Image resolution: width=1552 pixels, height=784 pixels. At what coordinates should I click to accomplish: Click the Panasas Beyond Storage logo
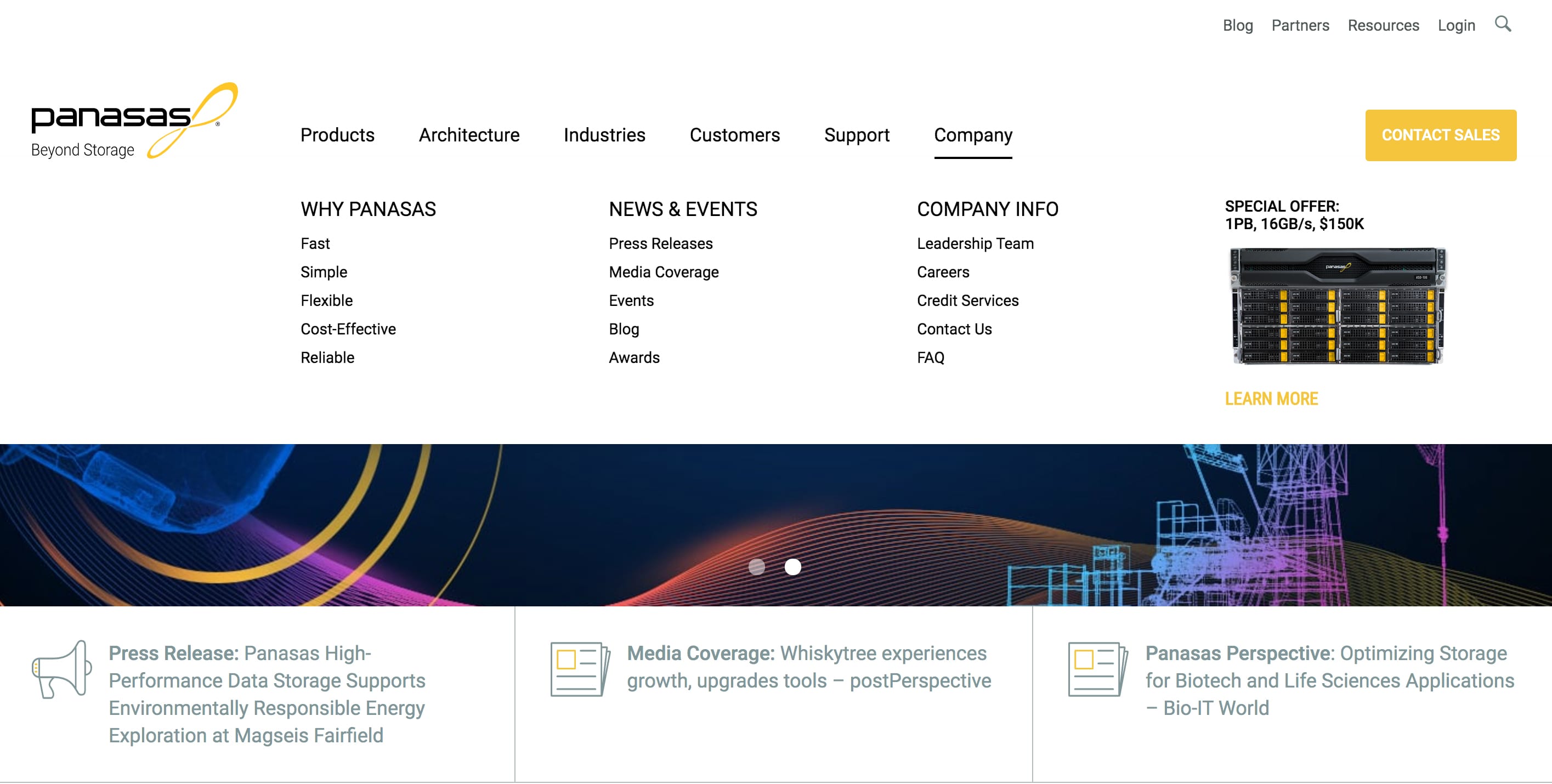pyautogui.click(x=134, y=121)
